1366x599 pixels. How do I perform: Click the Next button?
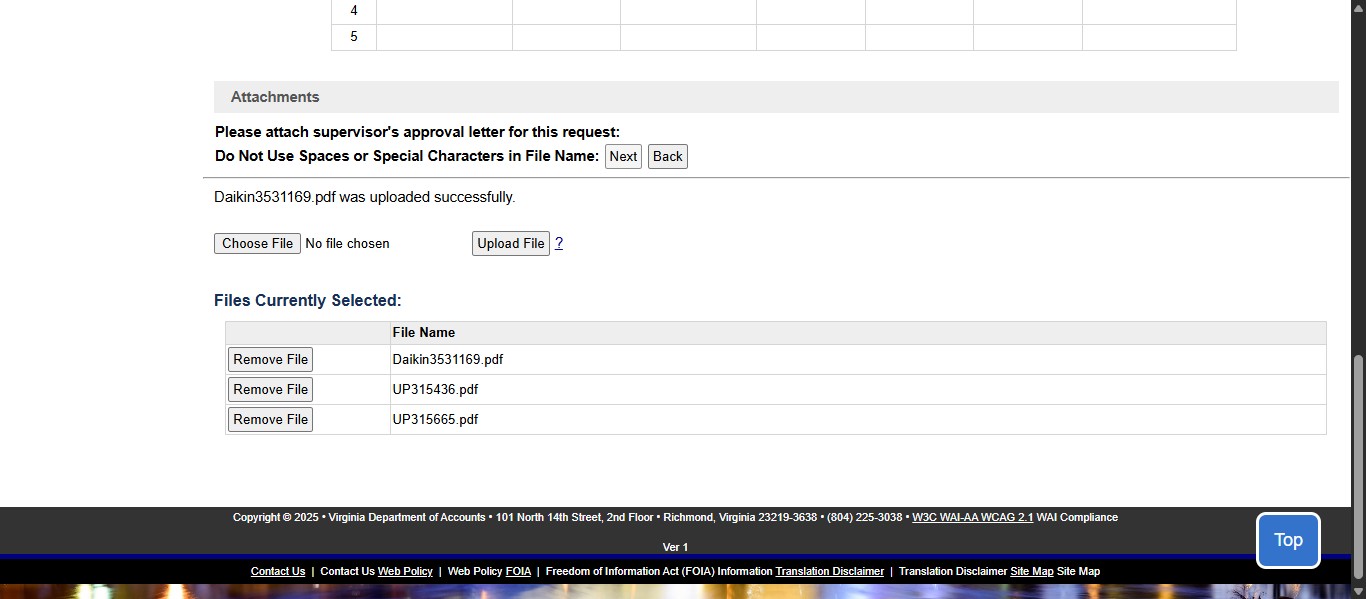[622, 156]
